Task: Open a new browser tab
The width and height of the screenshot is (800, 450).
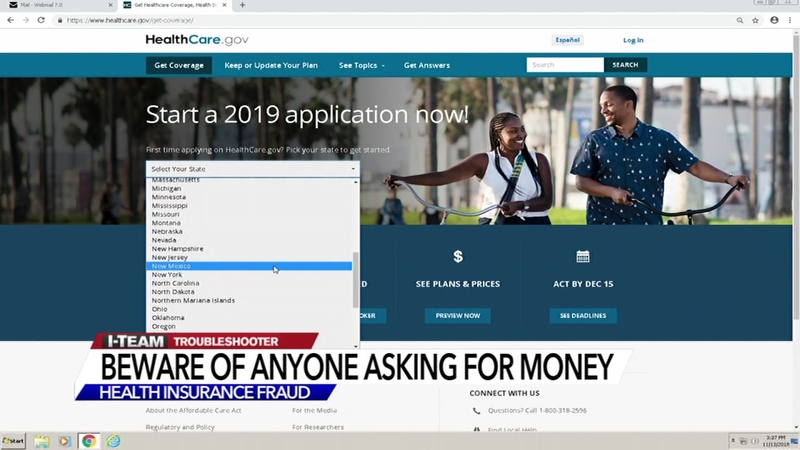Action: coord(242,5)
